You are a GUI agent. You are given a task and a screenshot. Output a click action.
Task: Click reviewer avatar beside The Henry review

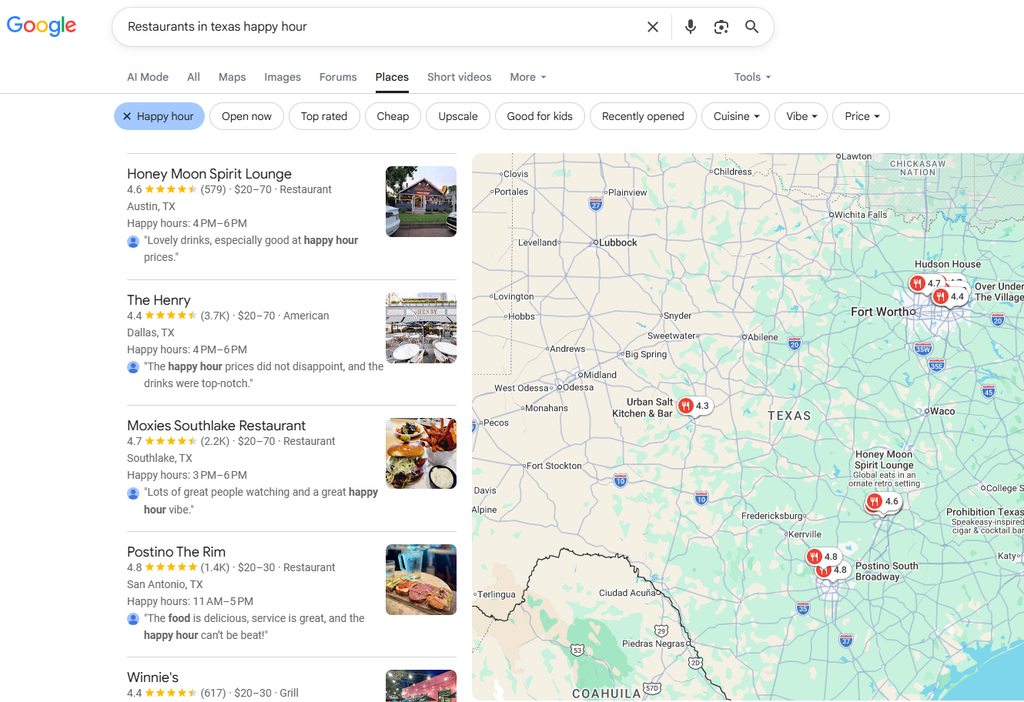[x=133, y=368]
